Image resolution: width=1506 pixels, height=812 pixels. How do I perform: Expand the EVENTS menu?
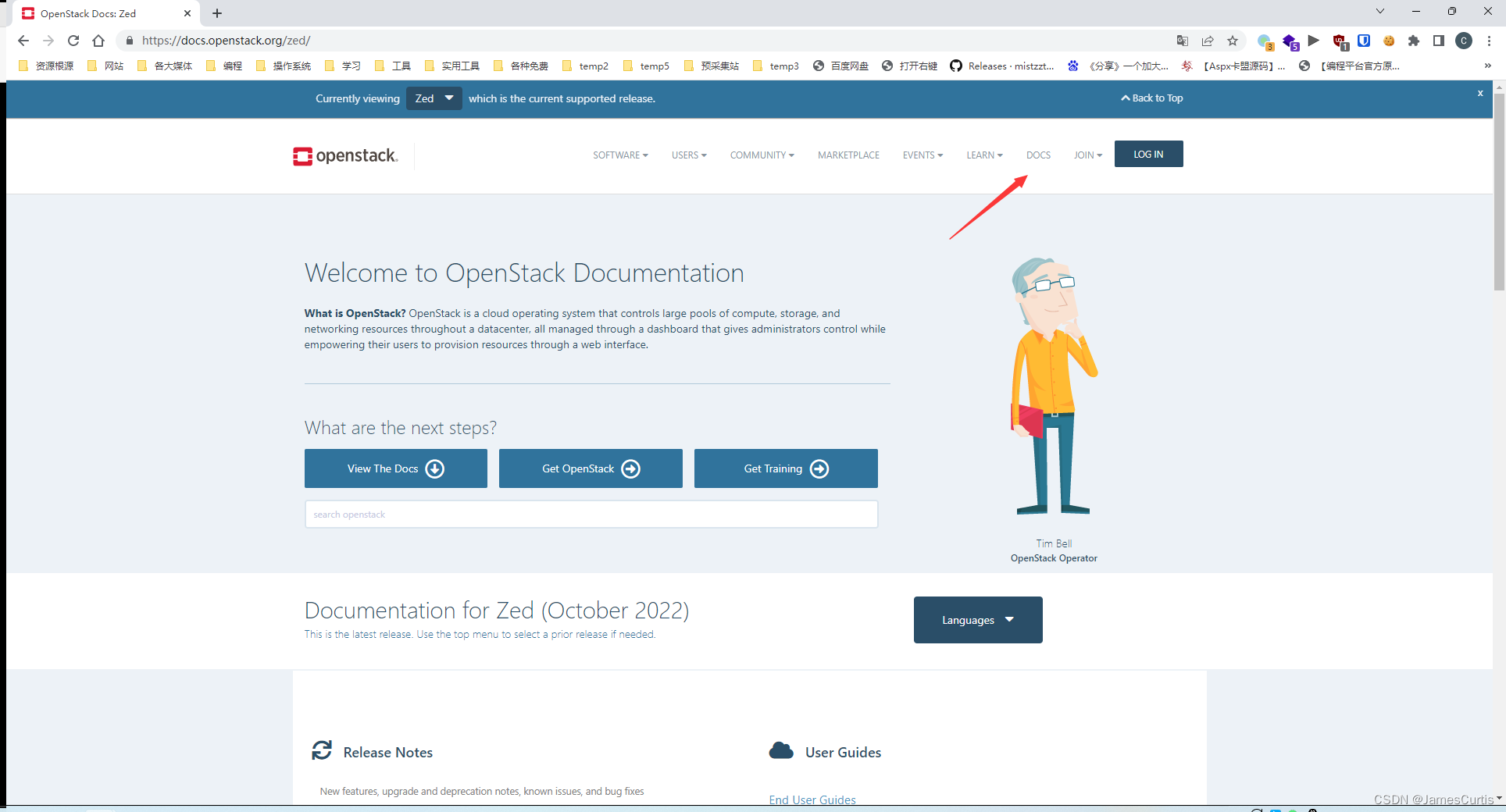923,155
